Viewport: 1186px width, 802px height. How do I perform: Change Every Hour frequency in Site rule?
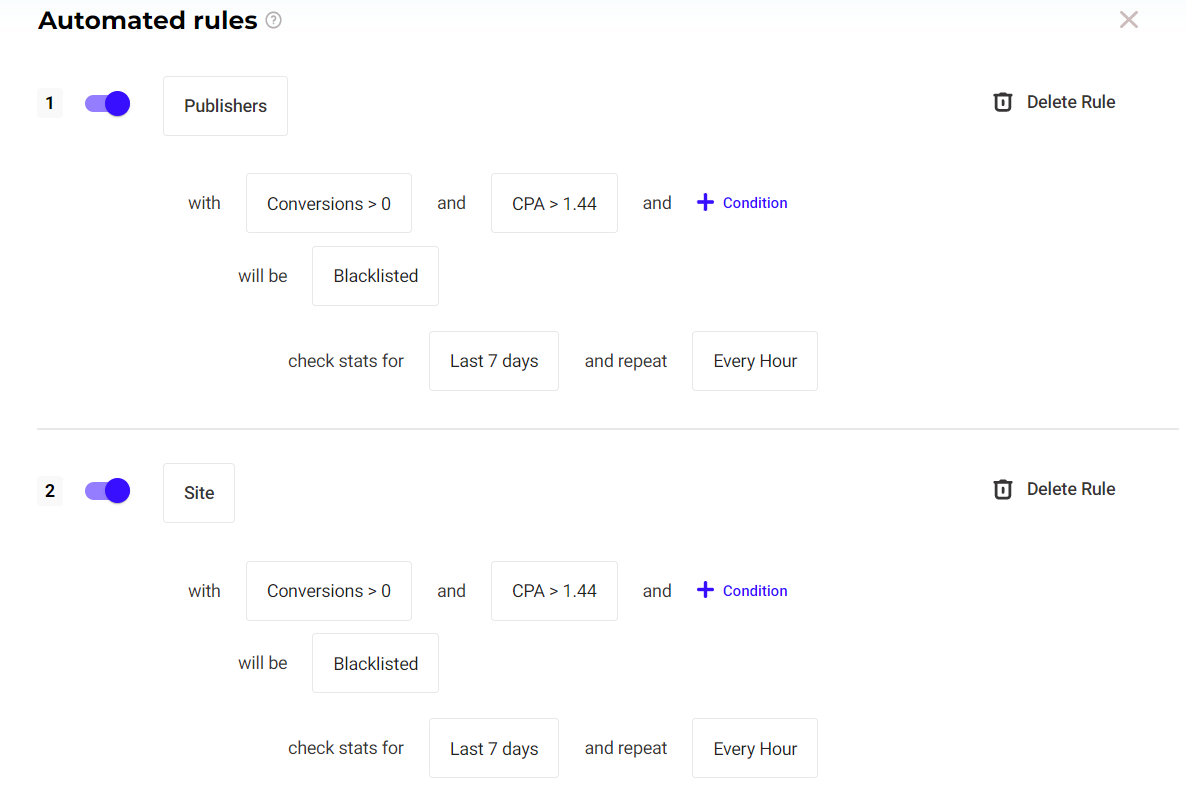pos(755,748)
